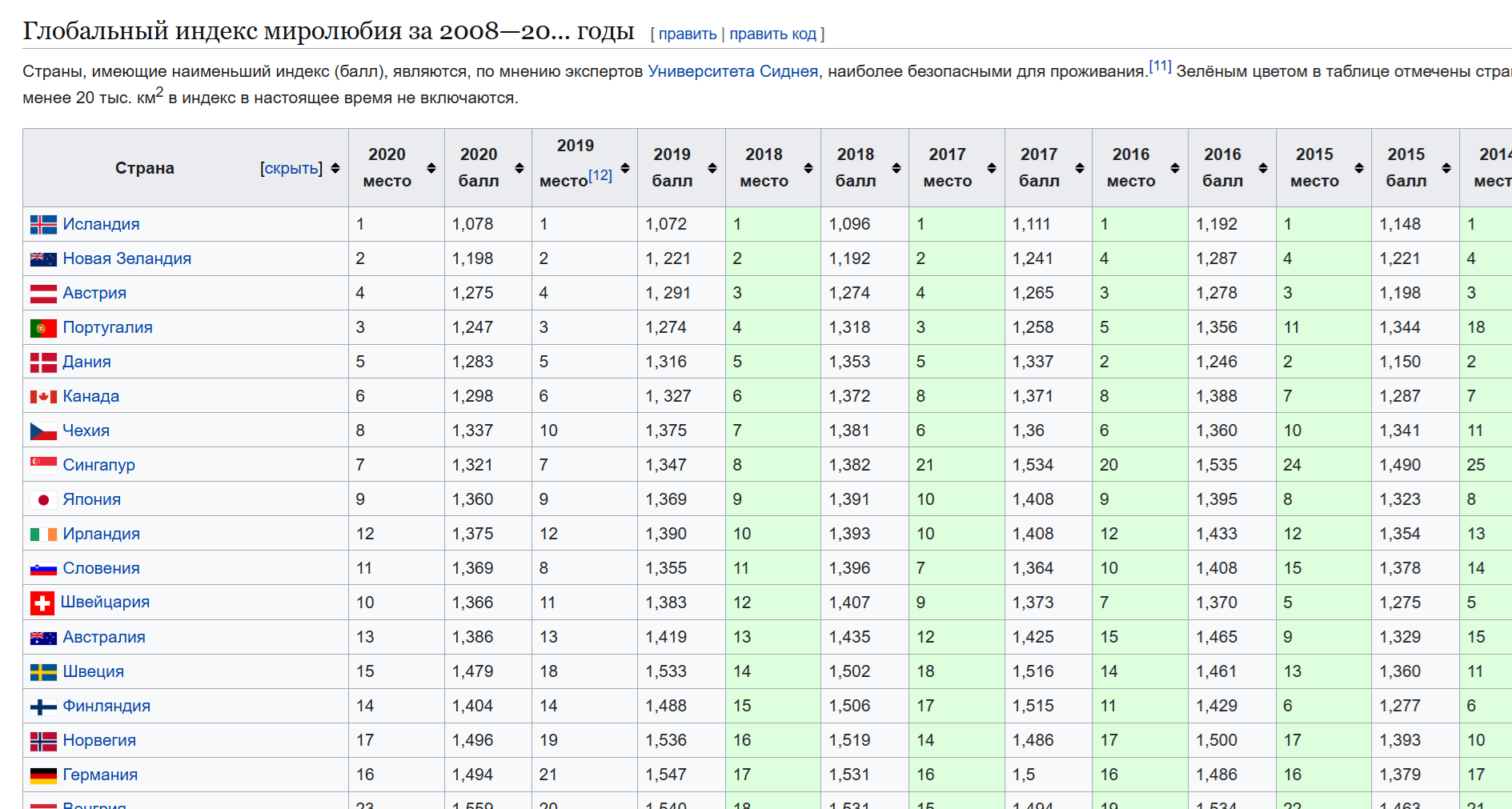Click the Ireland flag icon
The image size is (1512, 809).
pos(43,535)
